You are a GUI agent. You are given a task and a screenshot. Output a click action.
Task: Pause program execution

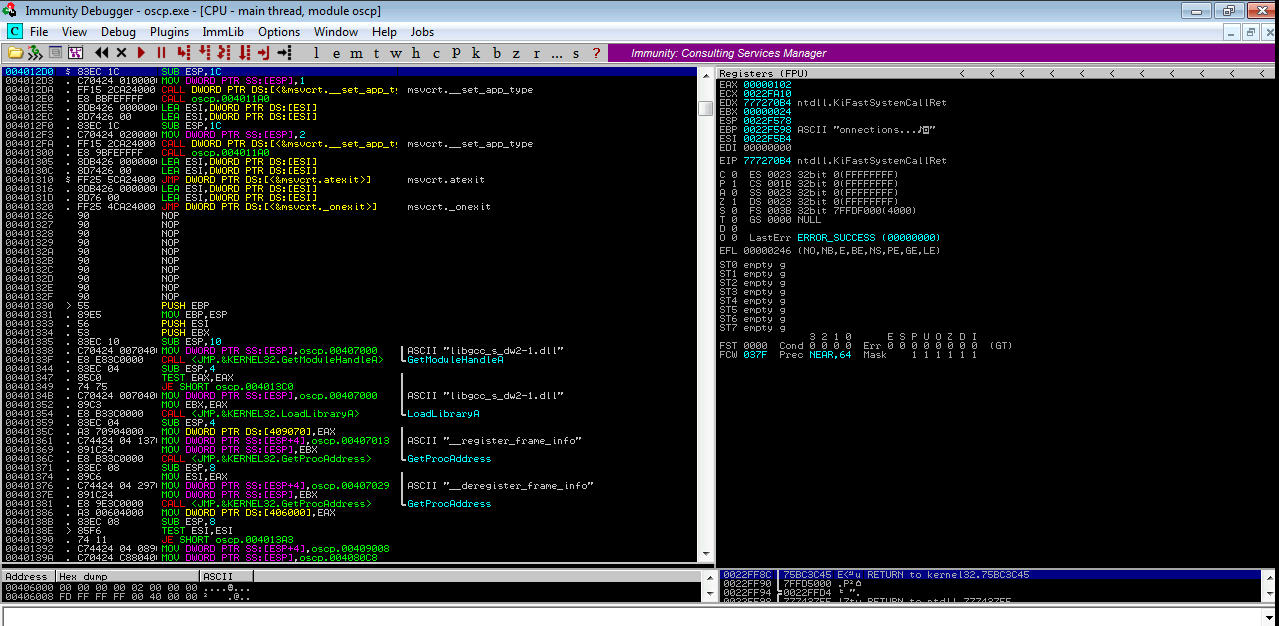coord(163,52)
